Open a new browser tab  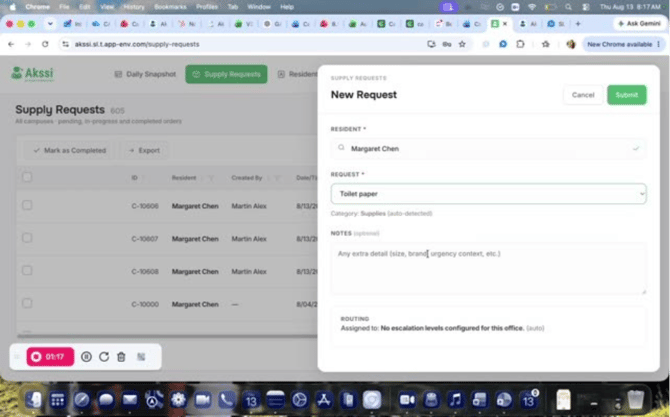[x=578, y=24]
